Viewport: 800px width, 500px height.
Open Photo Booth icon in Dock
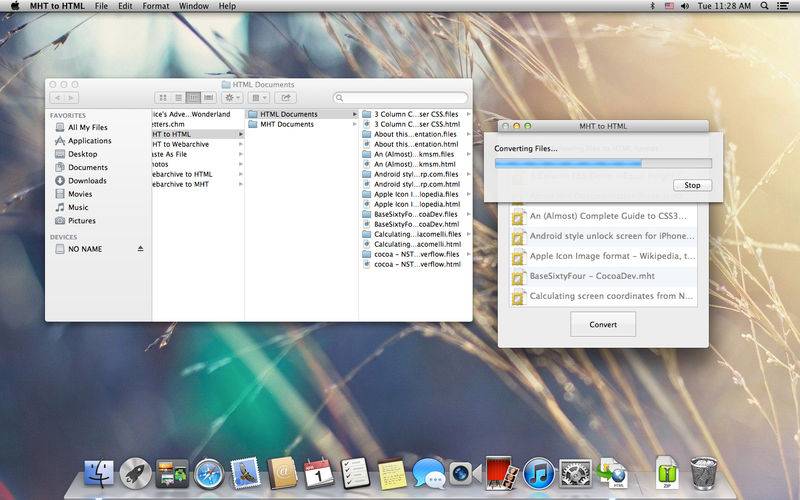[x=502, y=473]
